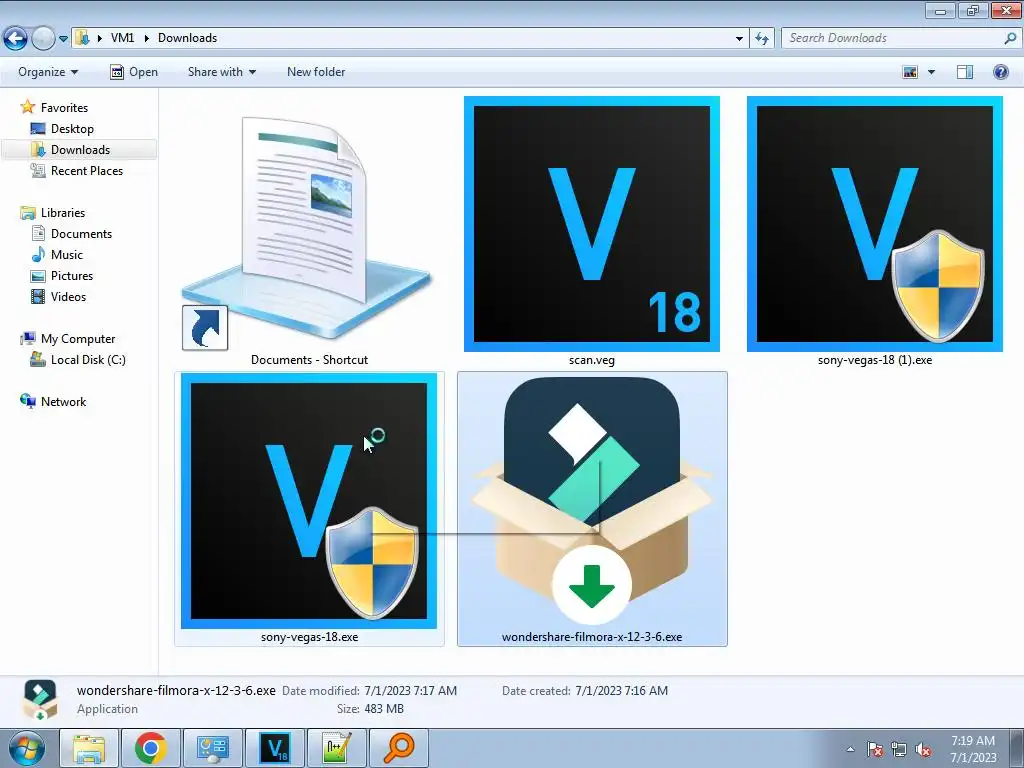Click Downloads in the address breadcrumb

coord(187,38)
